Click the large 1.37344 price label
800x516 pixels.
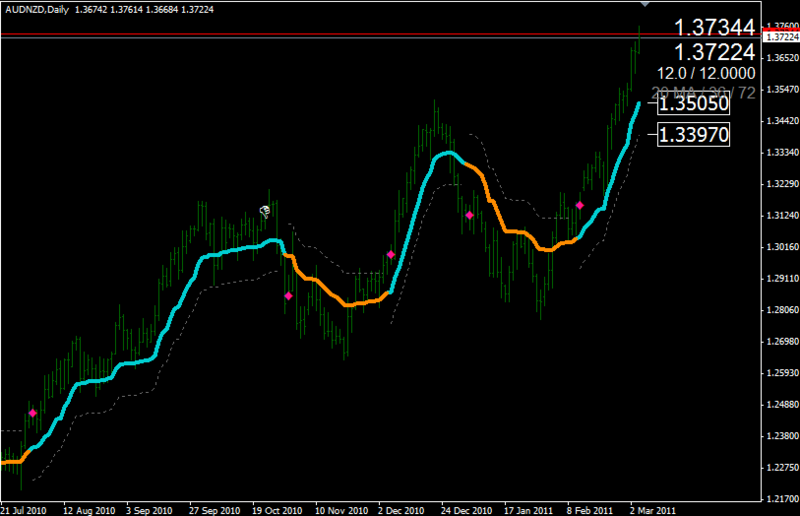click(714, 27)
